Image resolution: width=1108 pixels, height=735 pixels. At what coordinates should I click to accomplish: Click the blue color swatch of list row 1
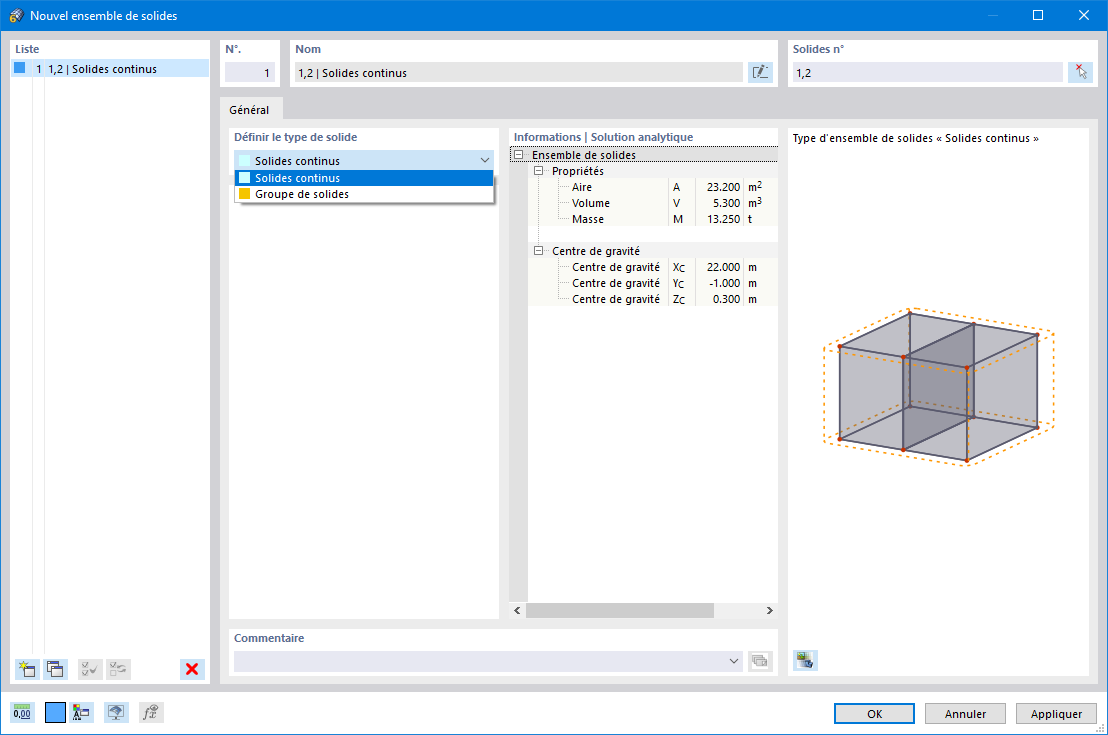20,68
